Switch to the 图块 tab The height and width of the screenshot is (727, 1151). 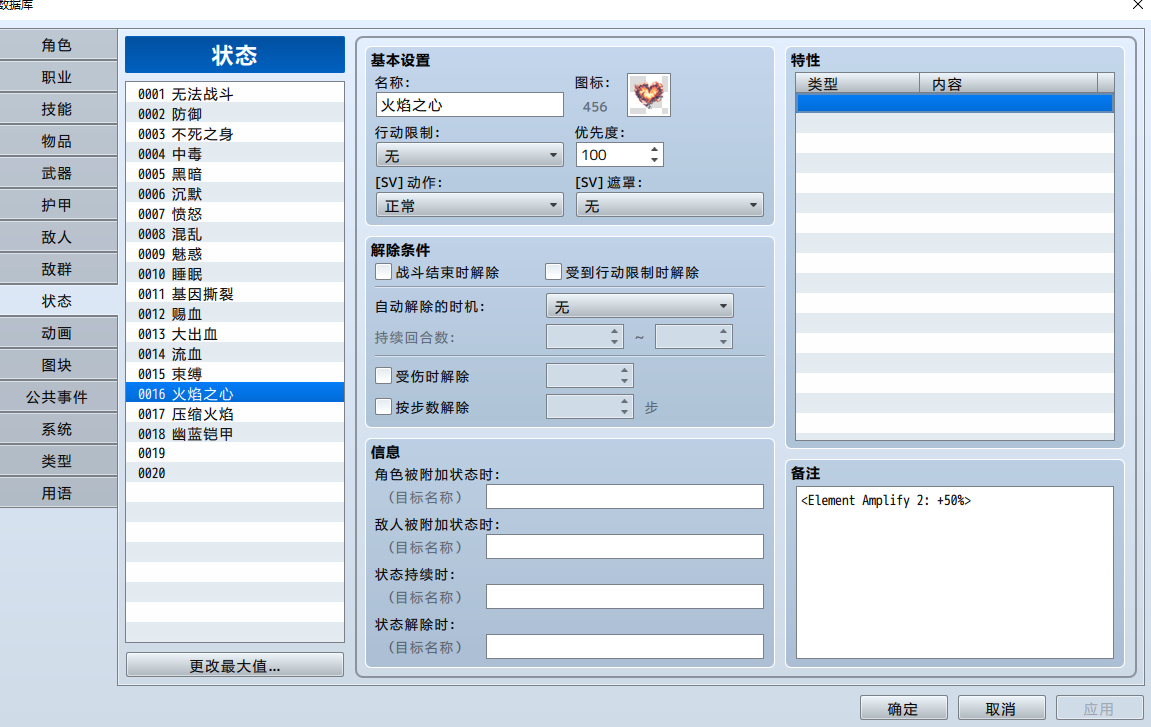57,365
